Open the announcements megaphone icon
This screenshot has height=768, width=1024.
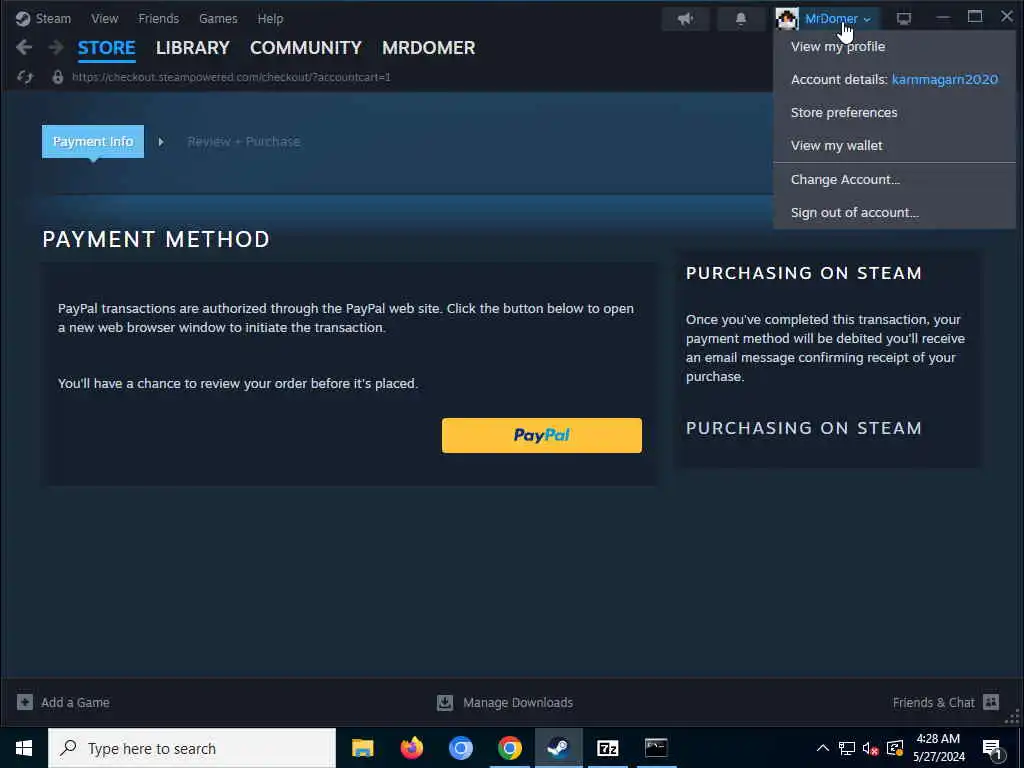coord(685,18)
